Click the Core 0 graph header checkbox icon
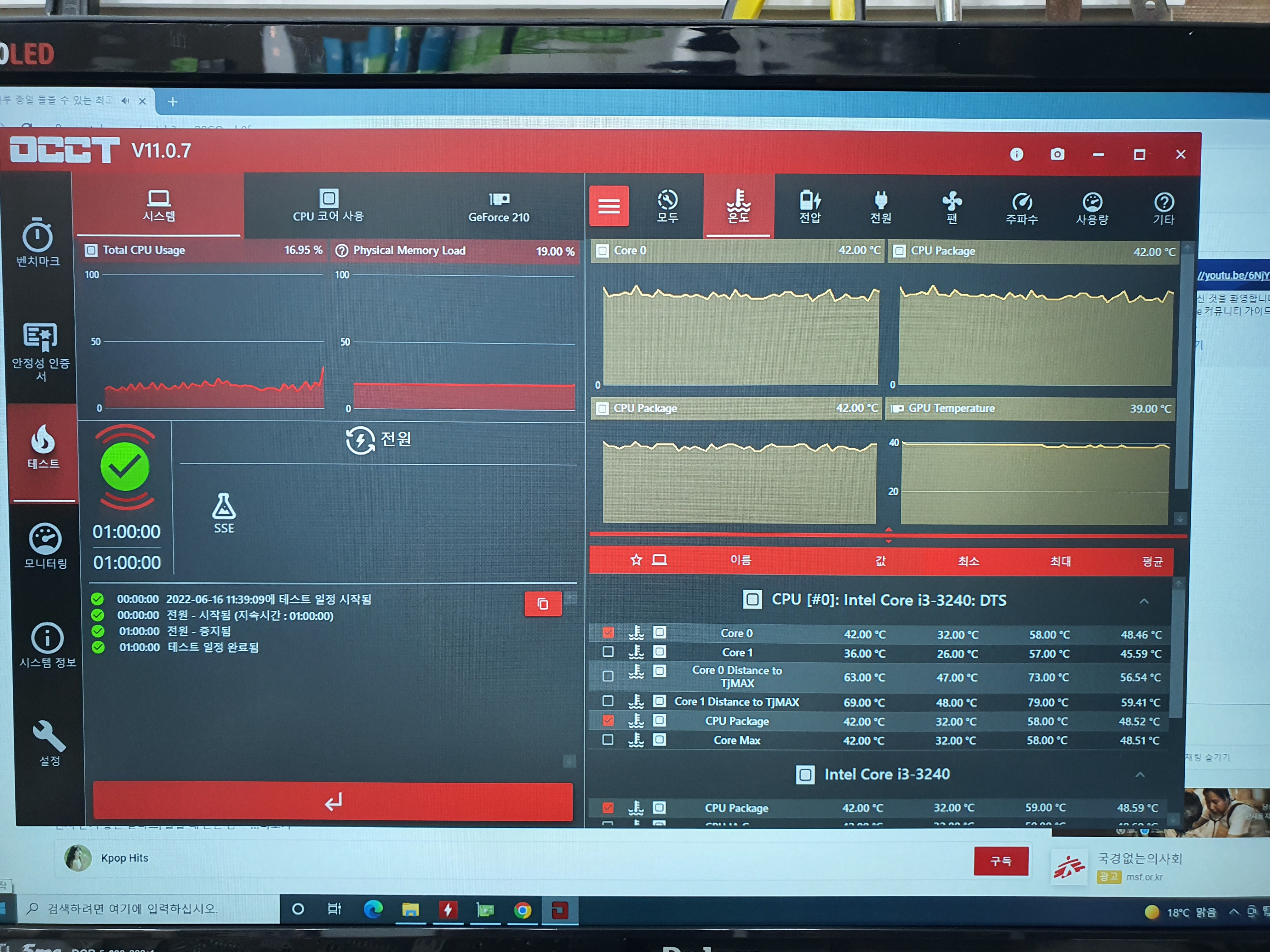 [x=602, y=251]
